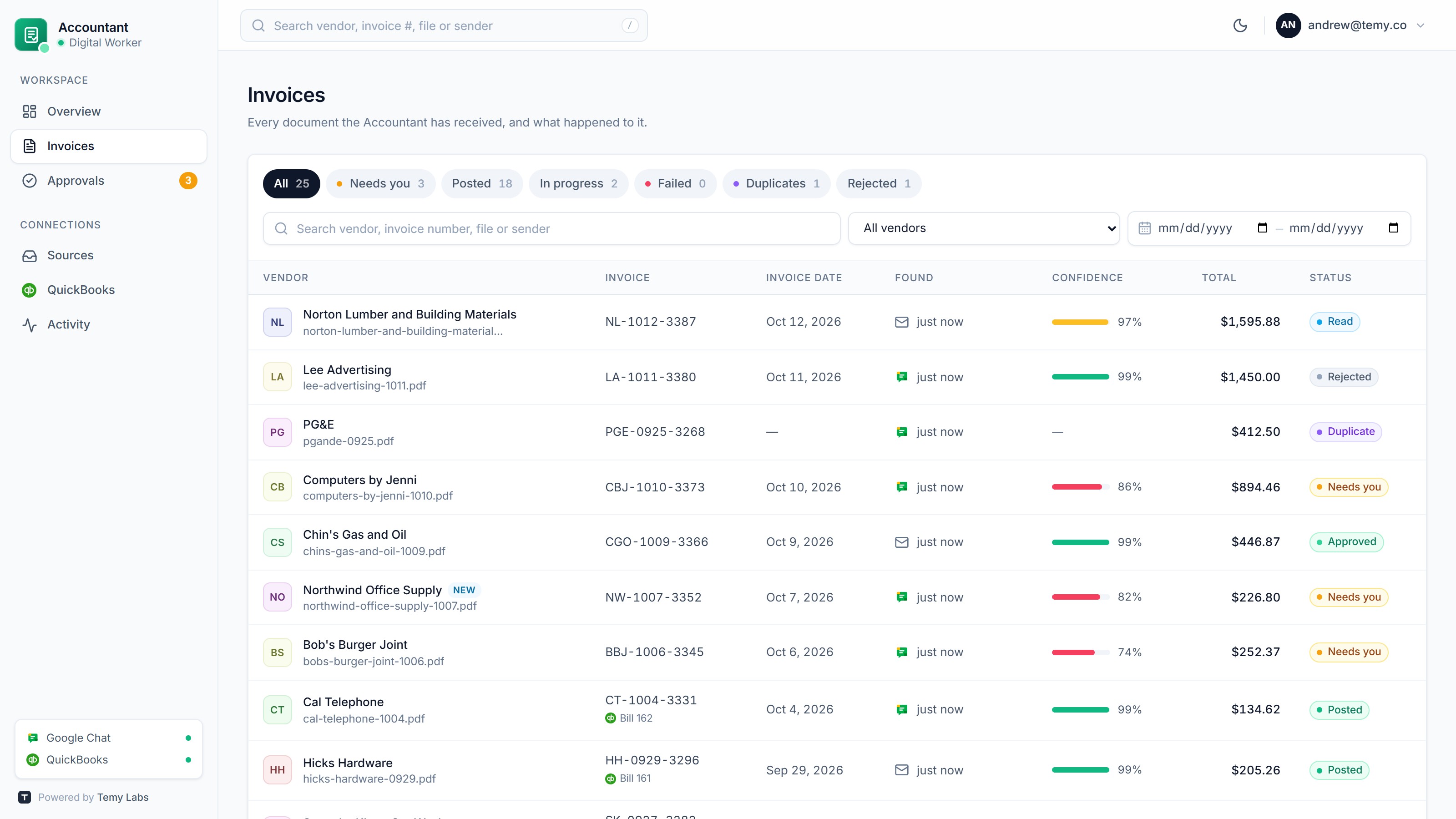Screen dimensions: 1456x819
Task: Select the Needs you filter tab
Action: click(380, 183)
